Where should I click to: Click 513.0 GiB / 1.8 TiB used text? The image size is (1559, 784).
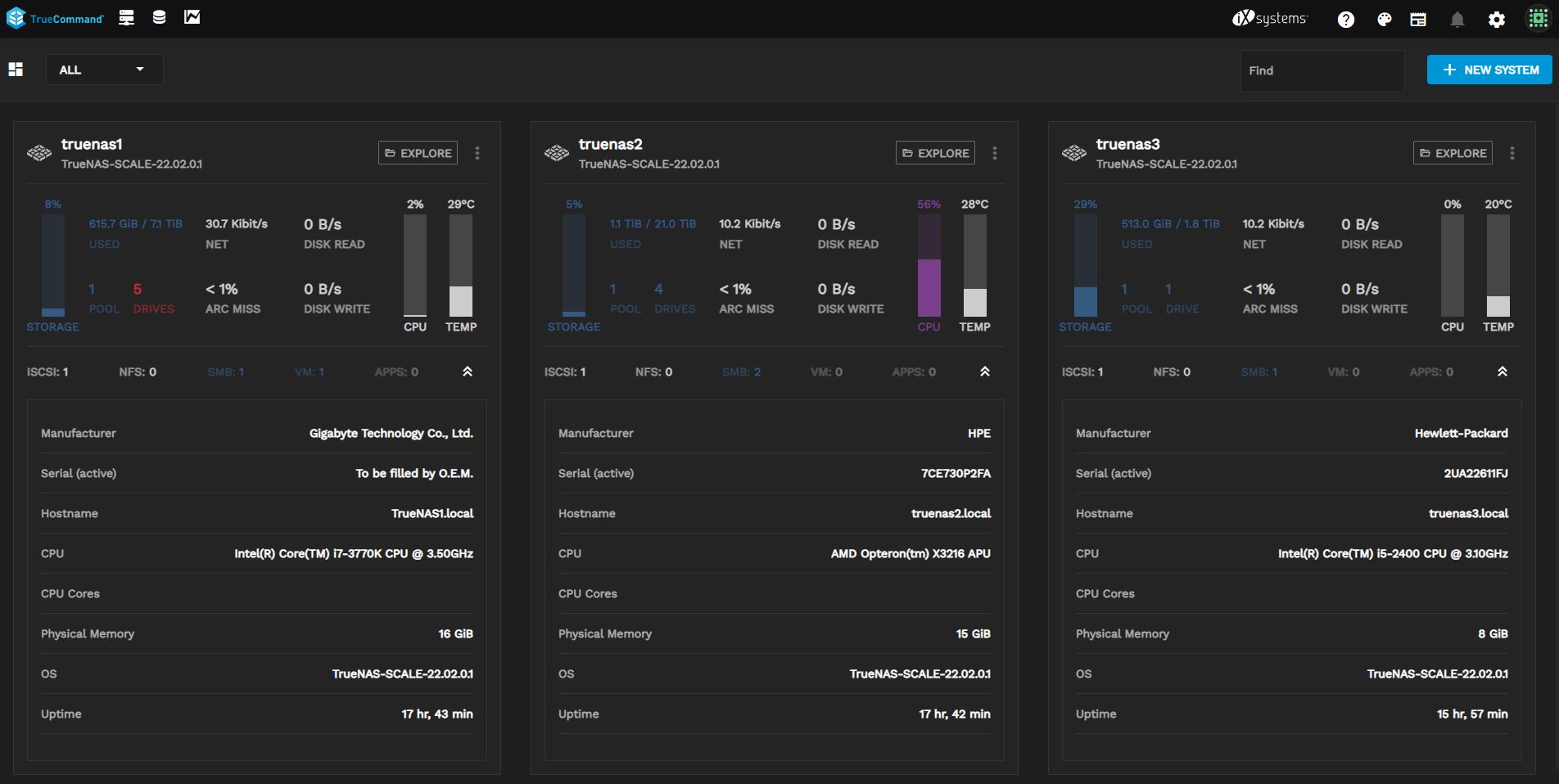point(1170,223)
